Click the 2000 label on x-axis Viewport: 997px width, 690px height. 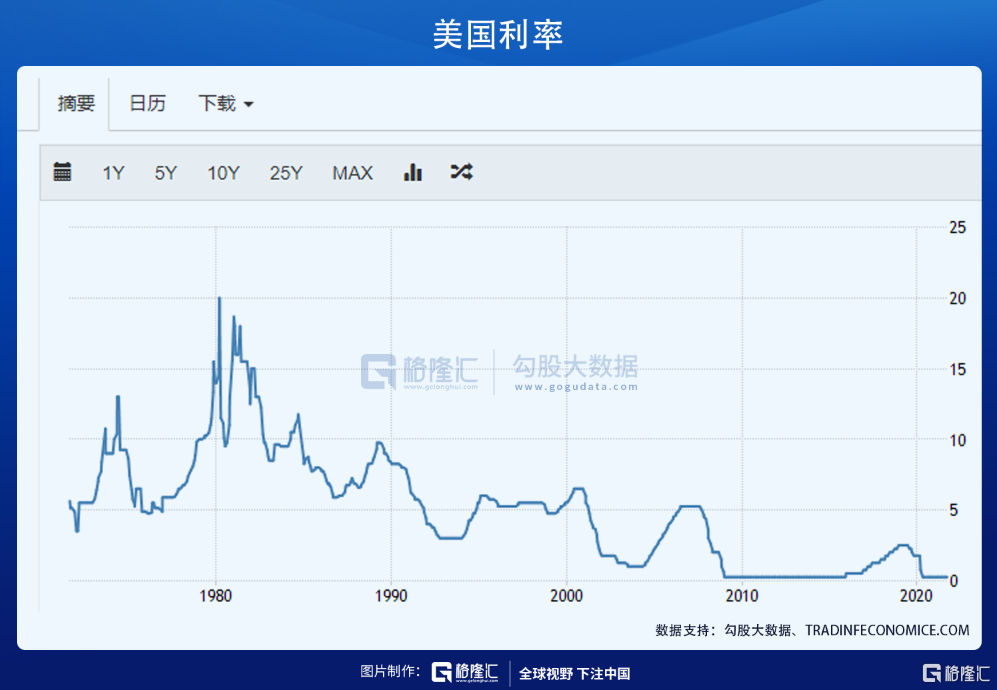[x=566, y=596]
